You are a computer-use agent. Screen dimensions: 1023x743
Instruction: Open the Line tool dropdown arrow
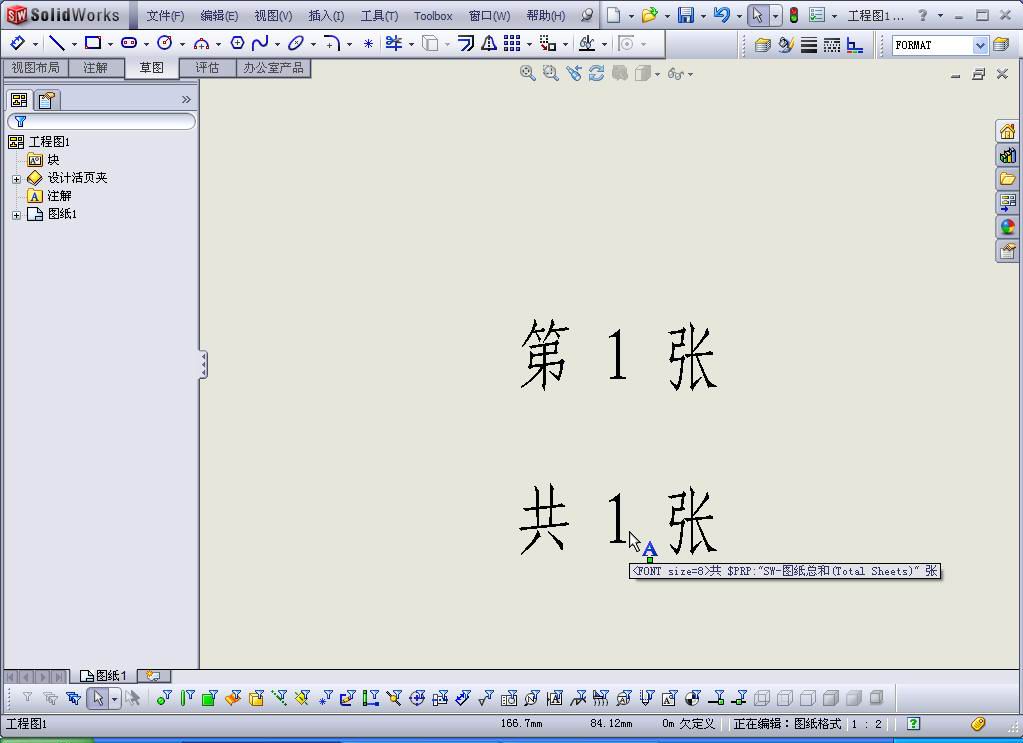tap(74, 44)
